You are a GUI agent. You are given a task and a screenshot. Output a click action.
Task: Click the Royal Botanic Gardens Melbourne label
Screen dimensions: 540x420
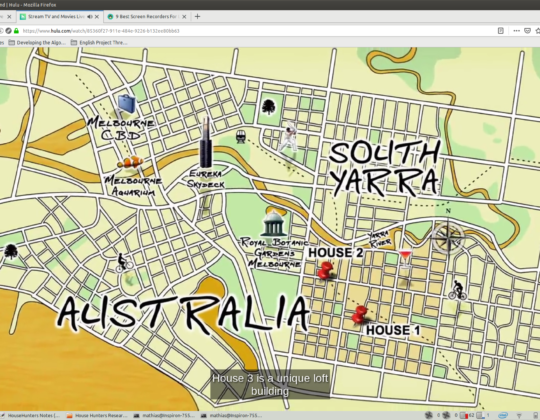[274, 253]
